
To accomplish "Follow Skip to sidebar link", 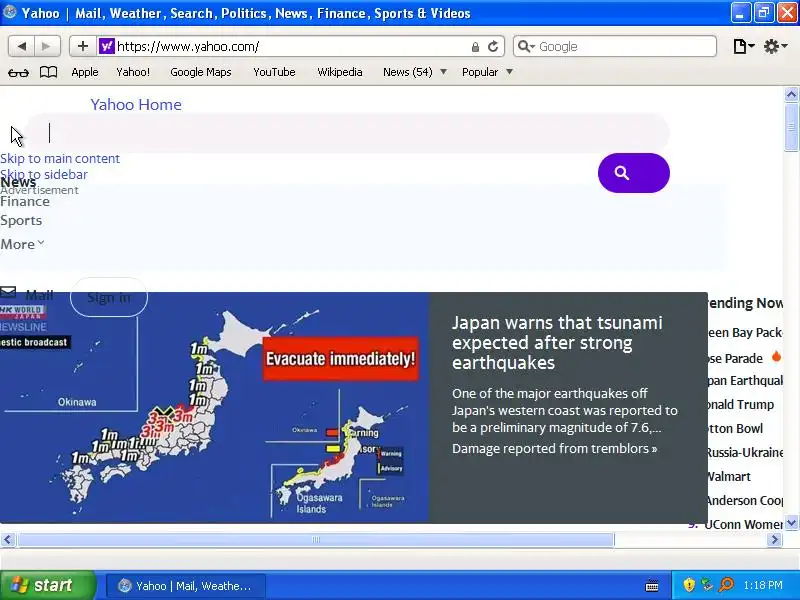I will point(44,174).
